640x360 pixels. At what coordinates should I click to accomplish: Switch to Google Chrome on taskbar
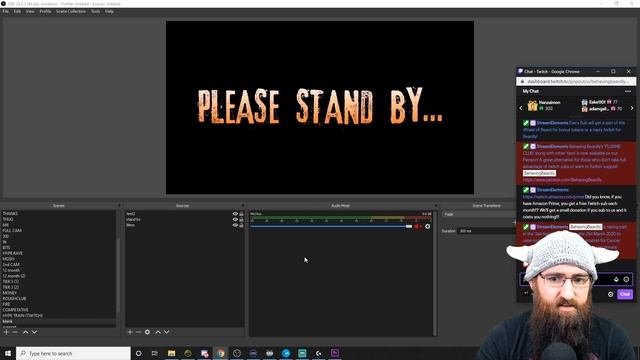click(x=221, y=353)
